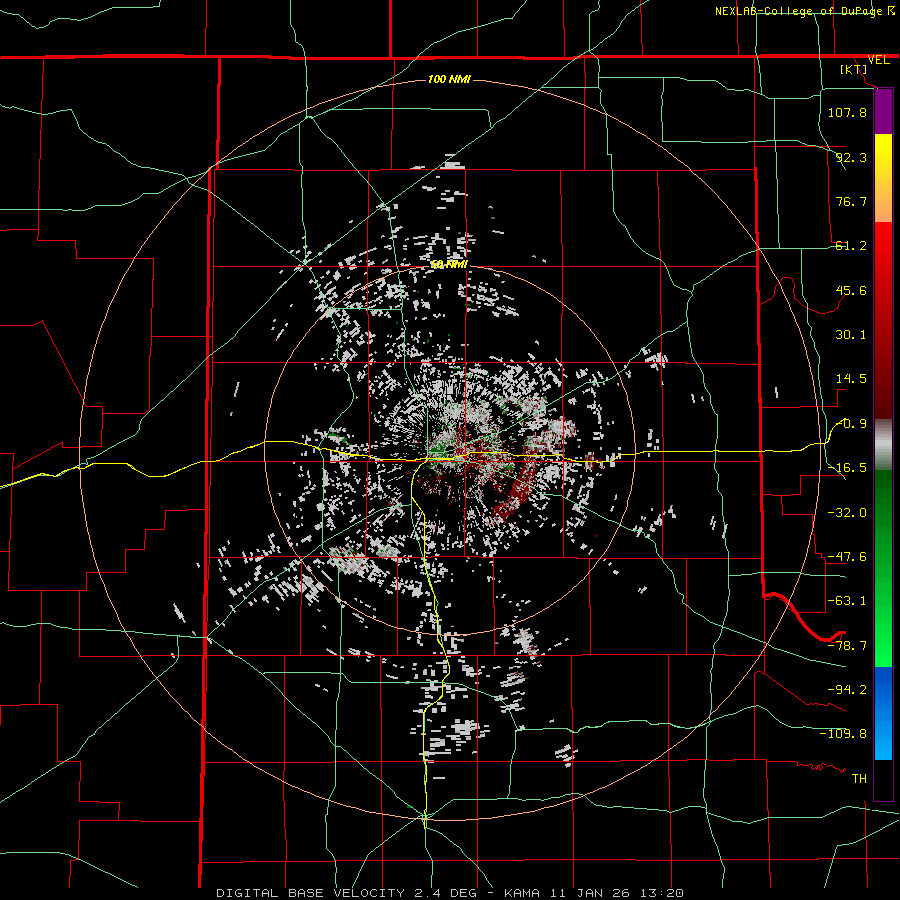Click the TH threshold label

(859, 778)
